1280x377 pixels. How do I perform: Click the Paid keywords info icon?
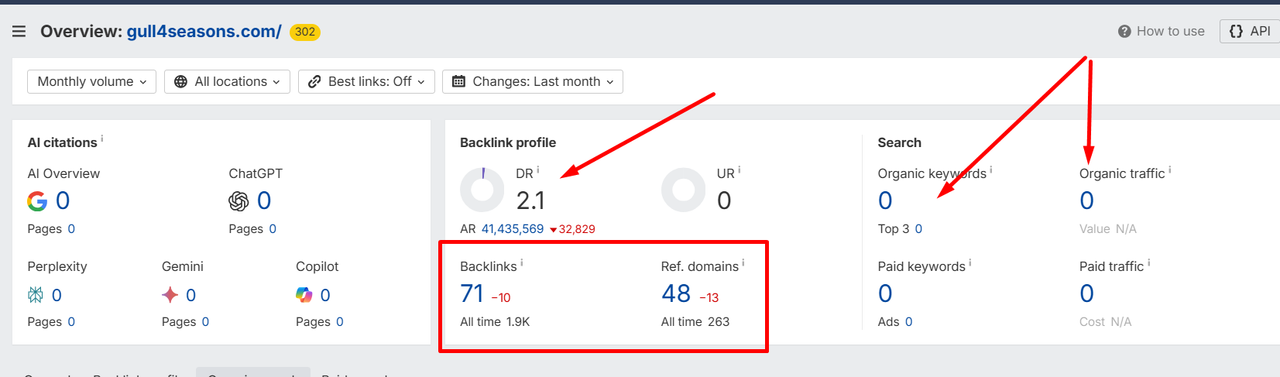[970, 264]
